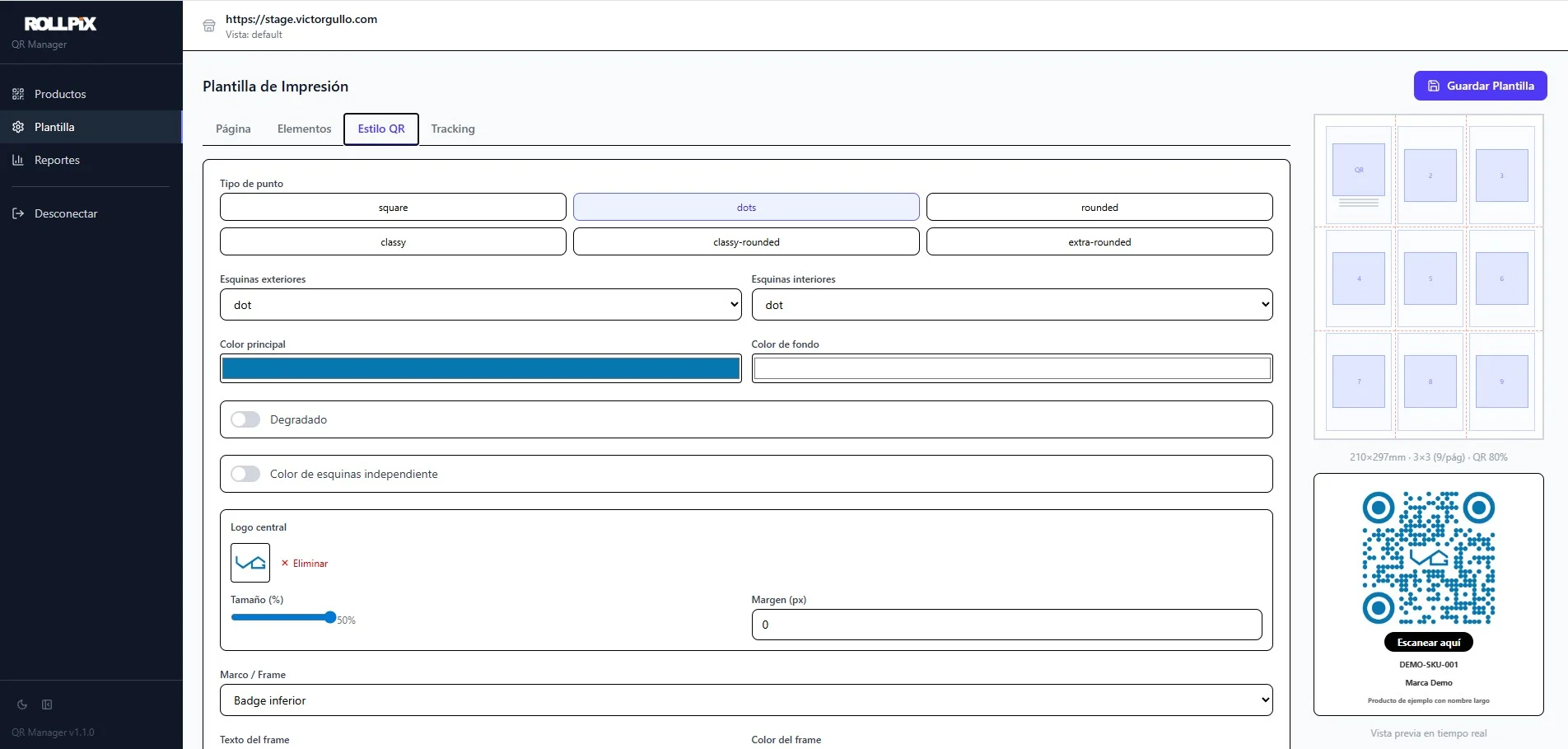Click the 'Marca Demo' text in the preview
The height and width of the screenshot is (749, 1568).
1429,683
